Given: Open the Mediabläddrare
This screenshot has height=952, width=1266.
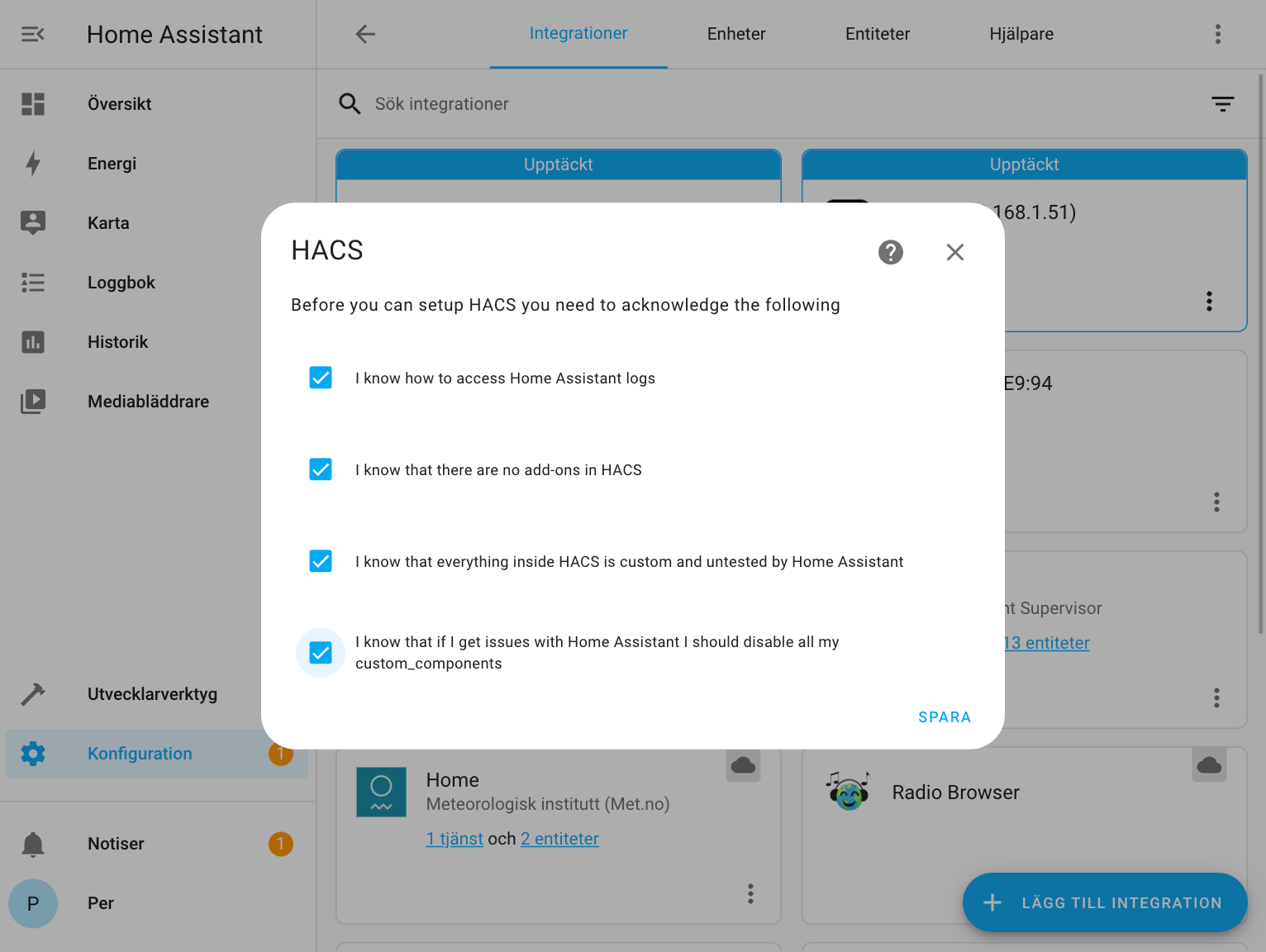Looking at the screenshot, I should point(148,401).
